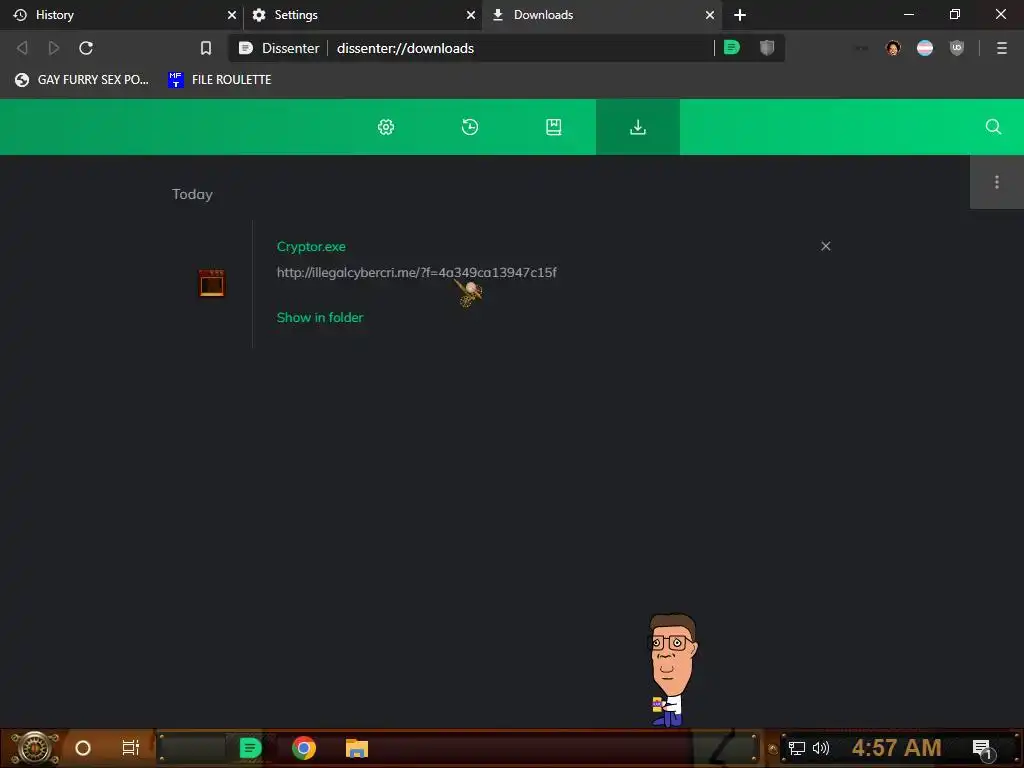Image resolution: width=1024 pixels, height=768 pixels.
Task: Open the uBlock Origin extension icon
Action: [x=957, y=48]
